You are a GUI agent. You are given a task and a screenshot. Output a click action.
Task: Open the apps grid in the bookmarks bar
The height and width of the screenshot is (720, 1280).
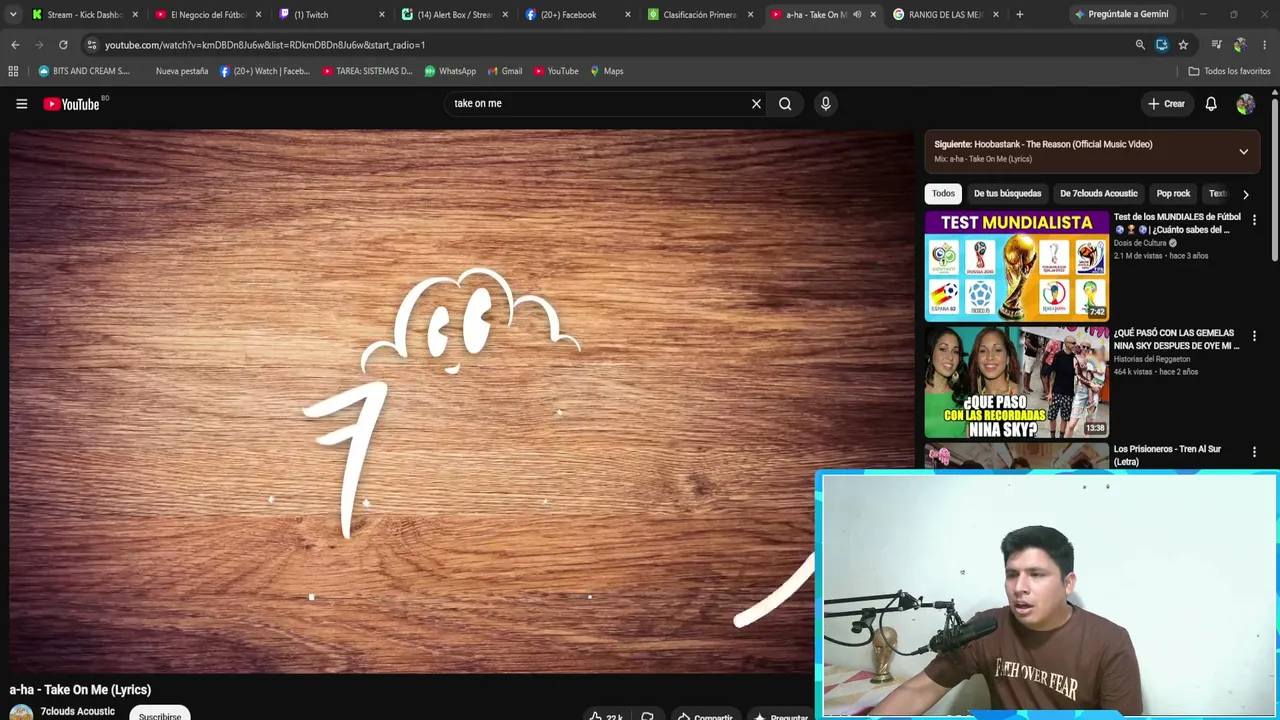(13, 71)
